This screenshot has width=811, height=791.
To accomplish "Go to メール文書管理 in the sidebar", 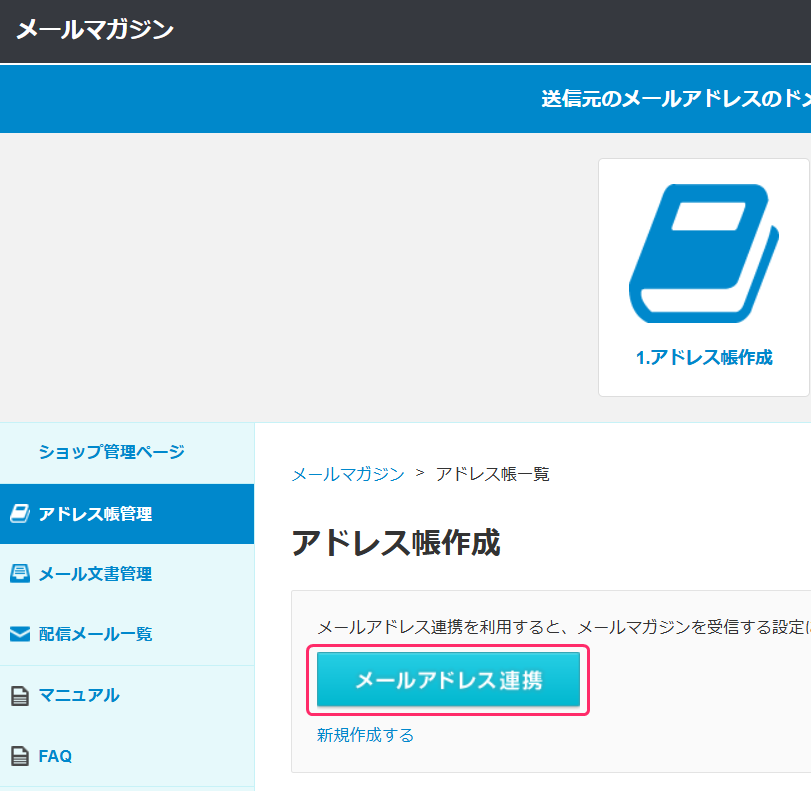I will pyautogui.click(x=95, y=574).
